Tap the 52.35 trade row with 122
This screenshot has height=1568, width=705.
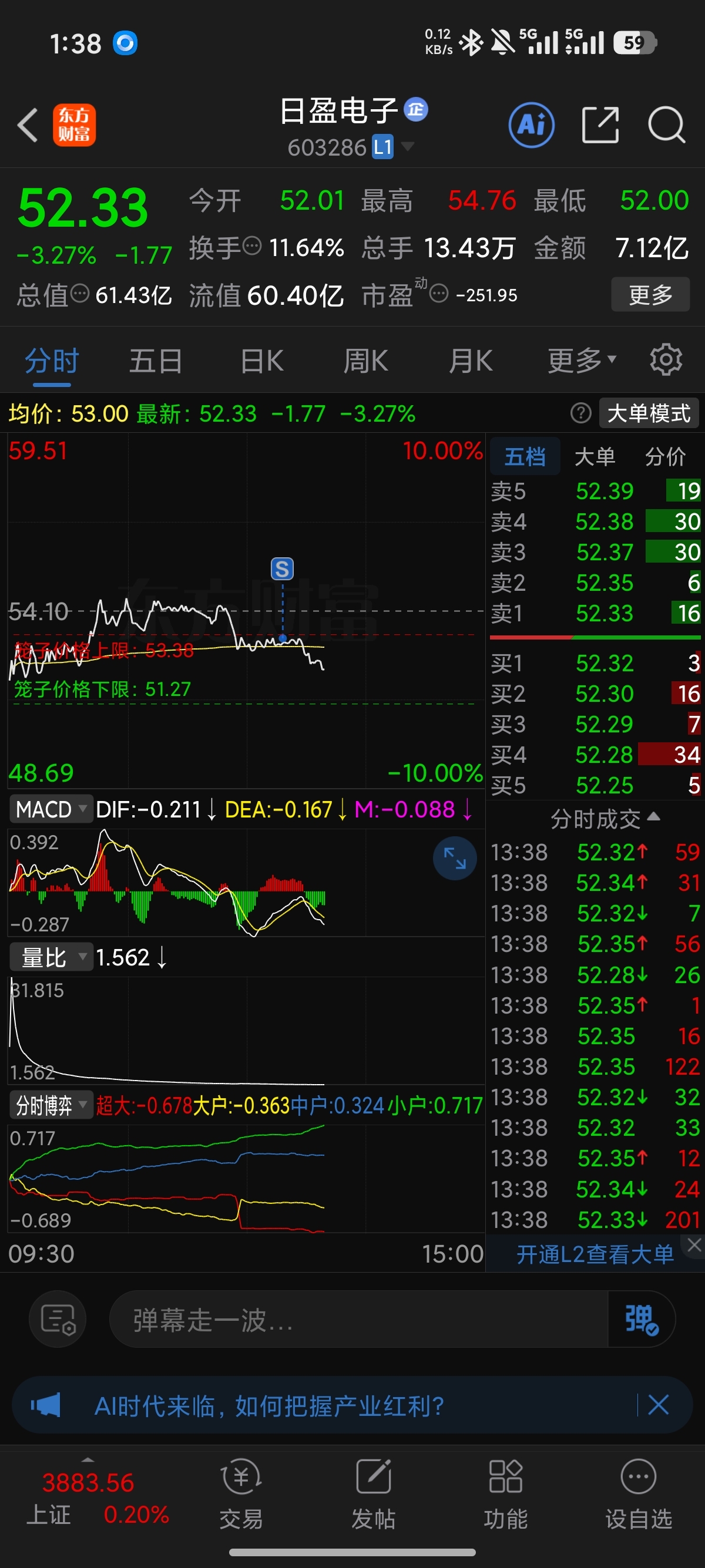coord(595,1066)
